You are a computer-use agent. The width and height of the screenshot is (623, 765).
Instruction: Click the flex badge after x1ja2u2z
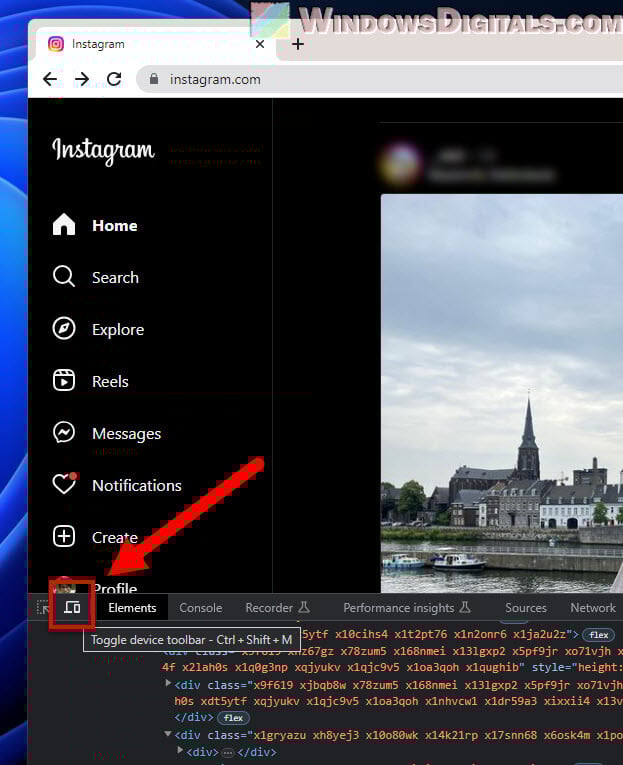pos(599,635)
